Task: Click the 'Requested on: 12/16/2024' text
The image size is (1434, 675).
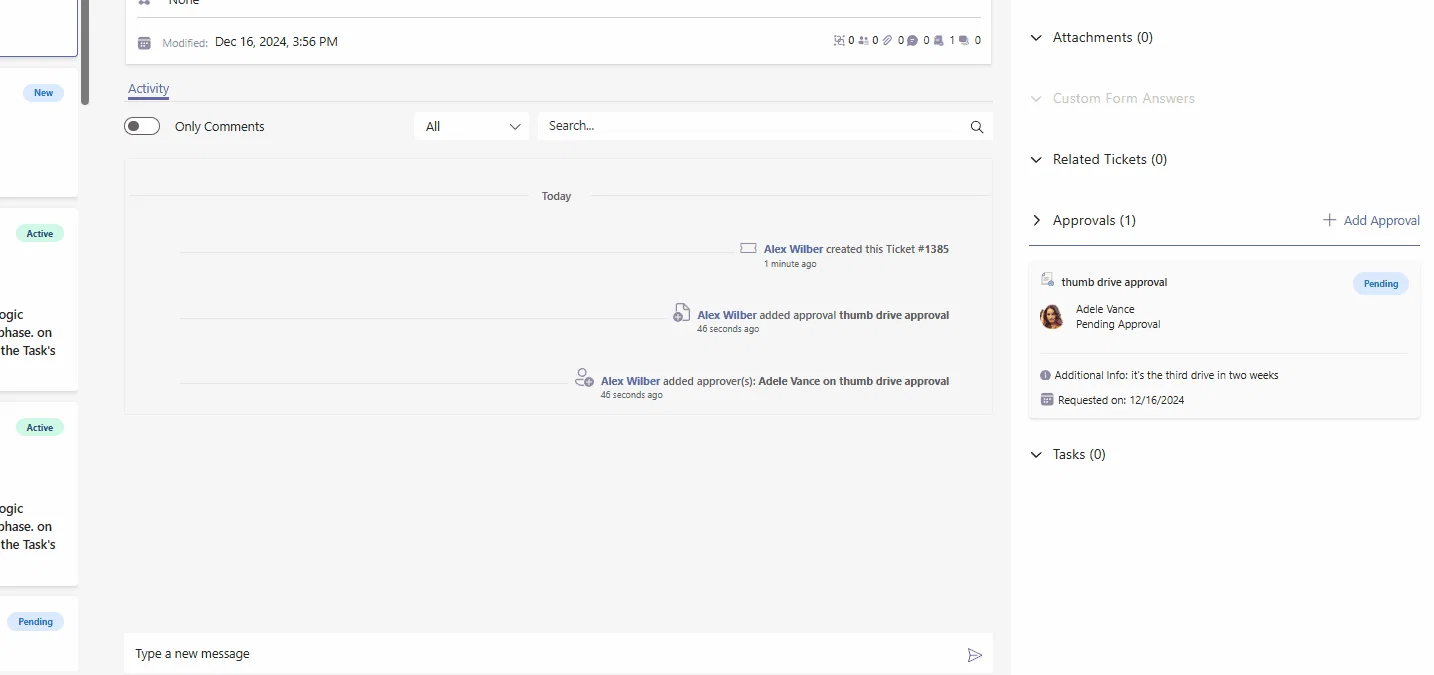Action: coord(1121,400)
